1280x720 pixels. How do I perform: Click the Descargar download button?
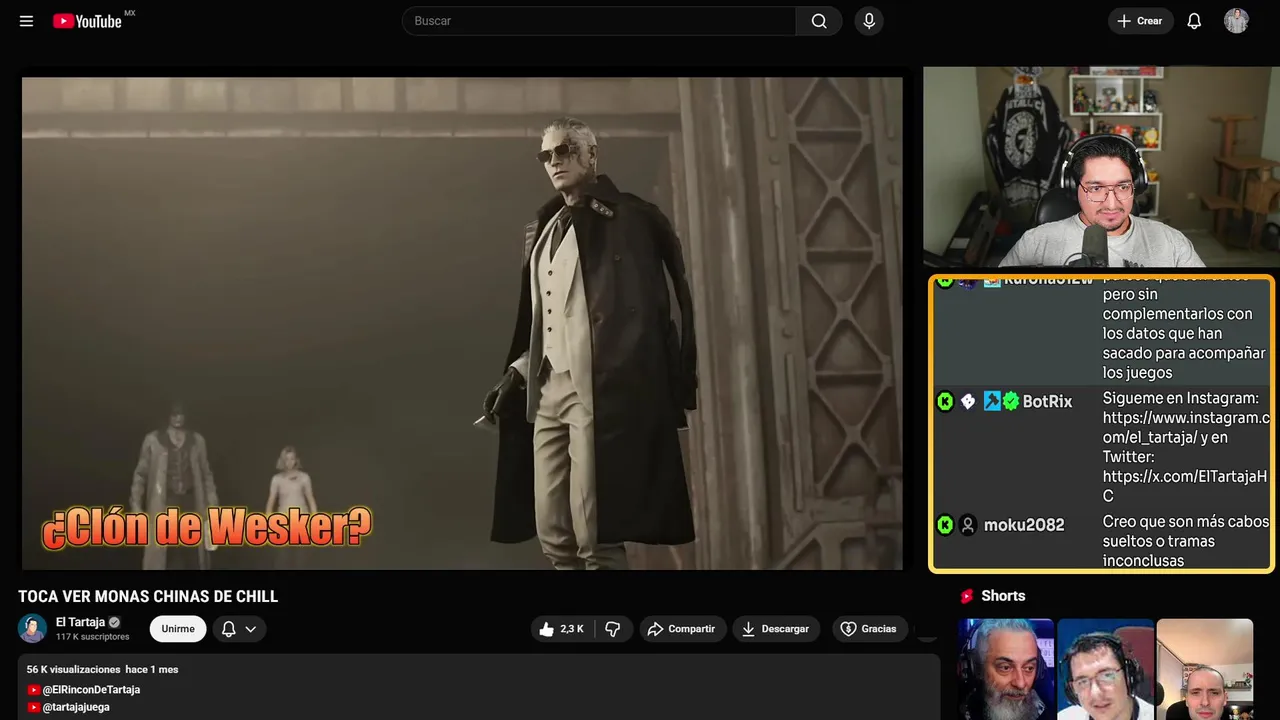pos(776,629)
